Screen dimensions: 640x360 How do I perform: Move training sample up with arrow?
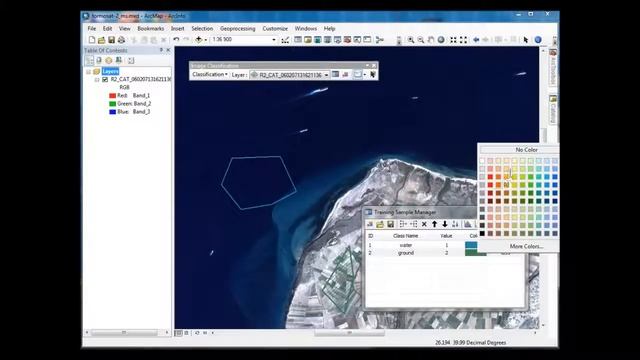pyautogui.click(x=434, y=224)
